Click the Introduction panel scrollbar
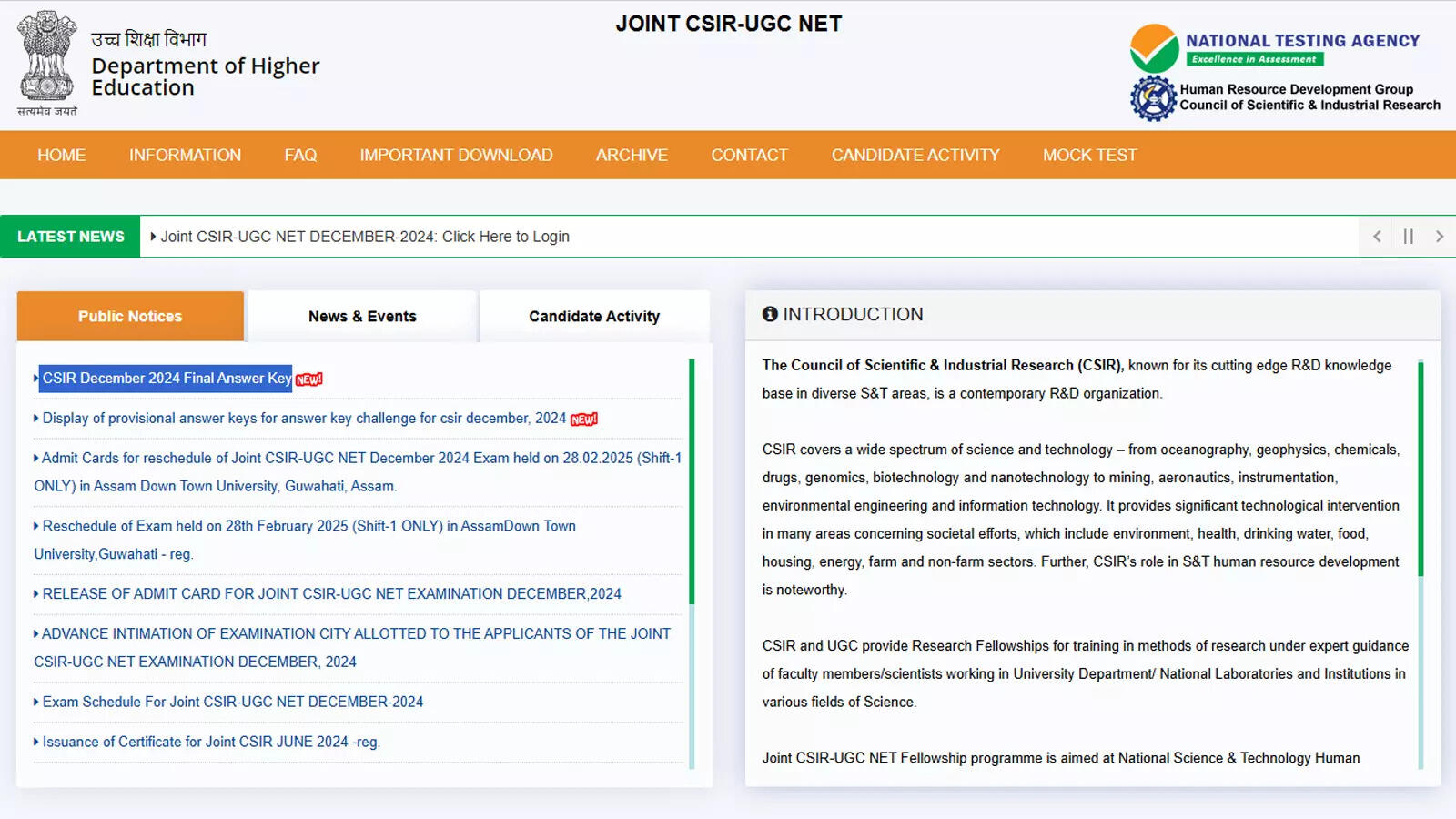This screenshot has width=1456, height=819. [x=1421, y=469]
